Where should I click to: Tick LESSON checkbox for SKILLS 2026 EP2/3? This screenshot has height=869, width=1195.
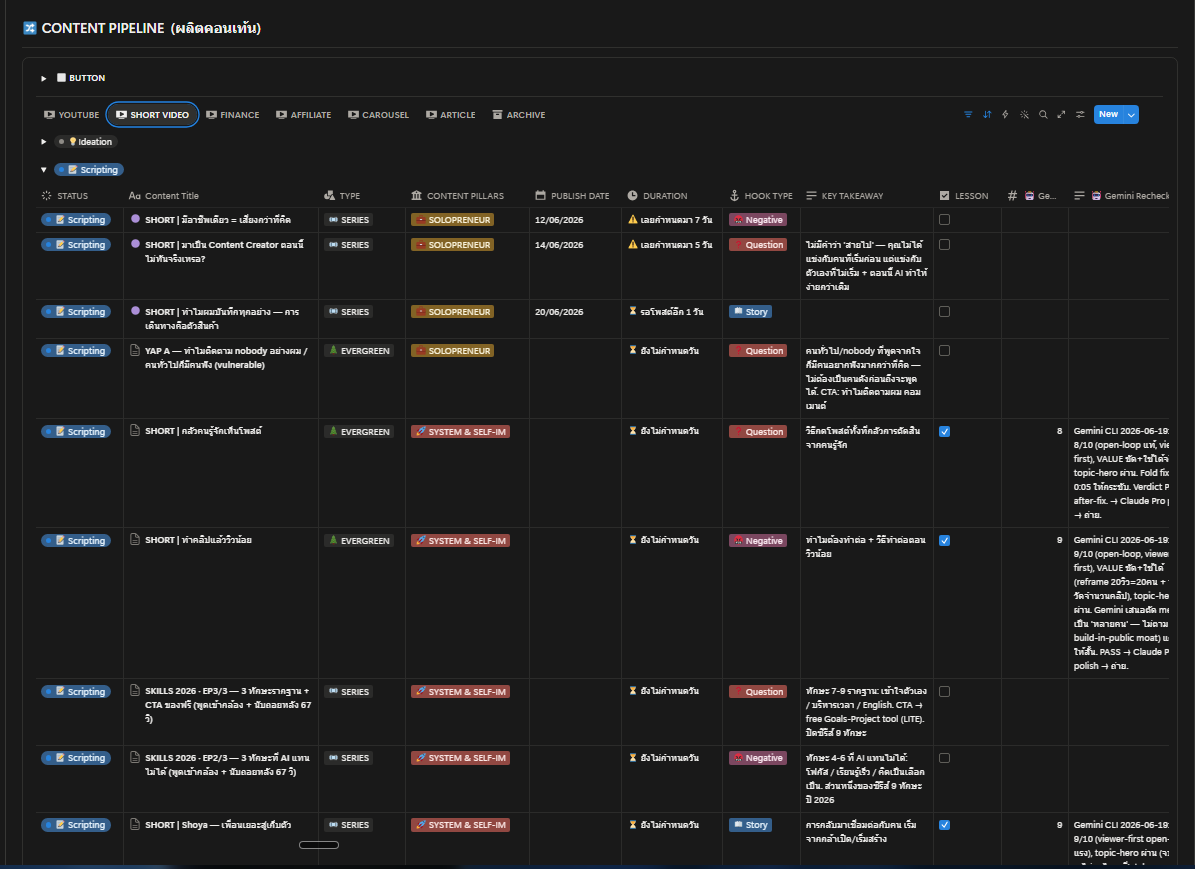[x=944, y=758]
